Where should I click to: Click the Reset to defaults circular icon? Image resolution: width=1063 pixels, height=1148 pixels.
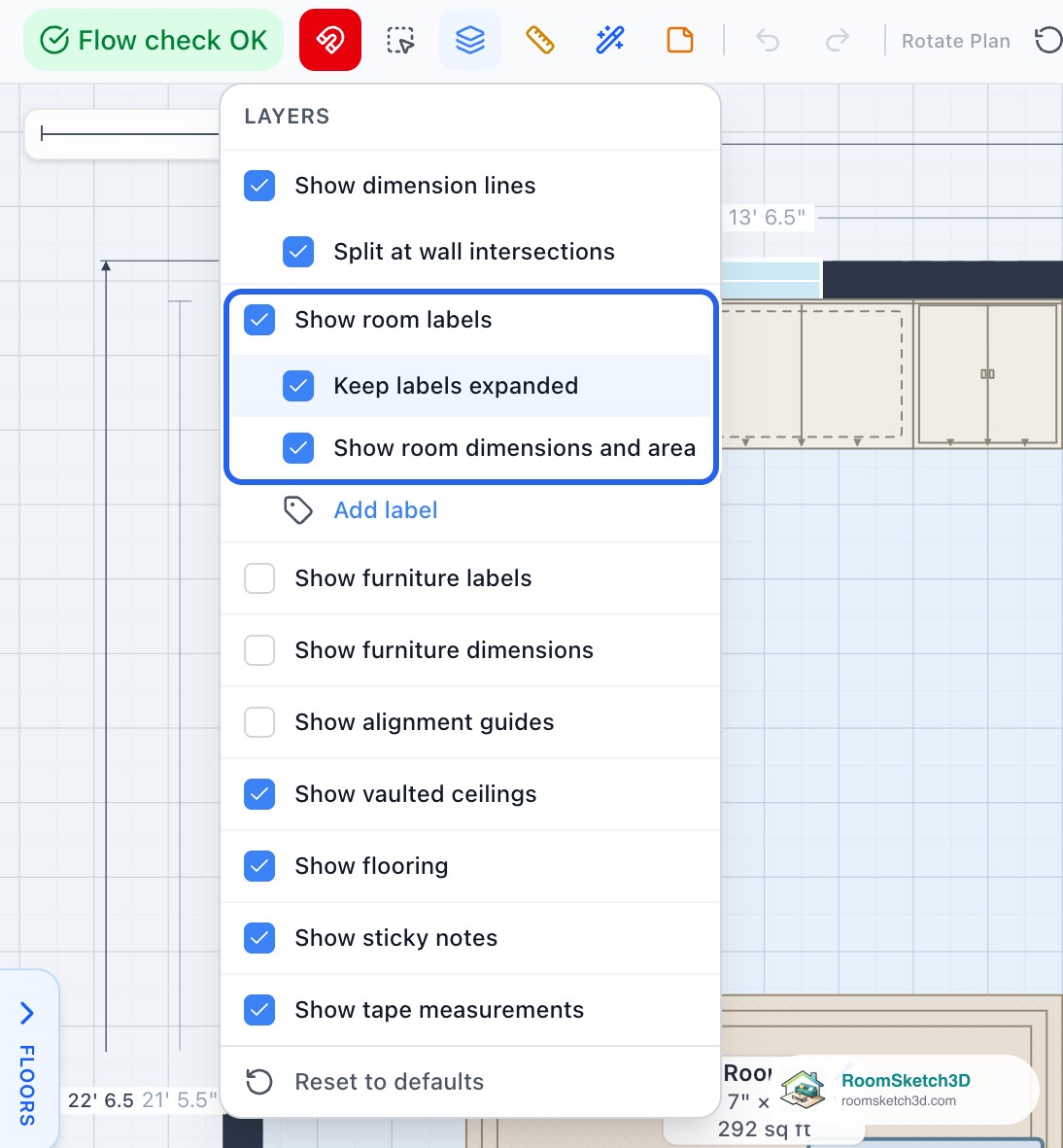click(259, 1081)
